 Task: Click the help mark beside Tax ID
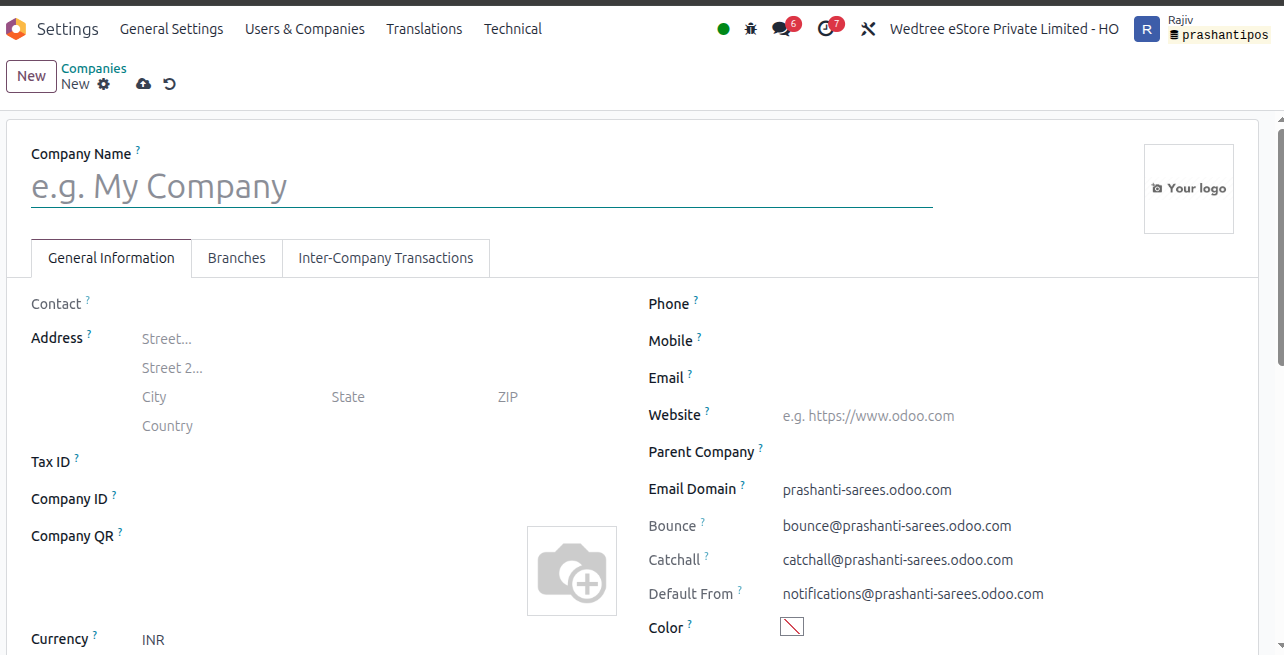(x=77, y=458)
